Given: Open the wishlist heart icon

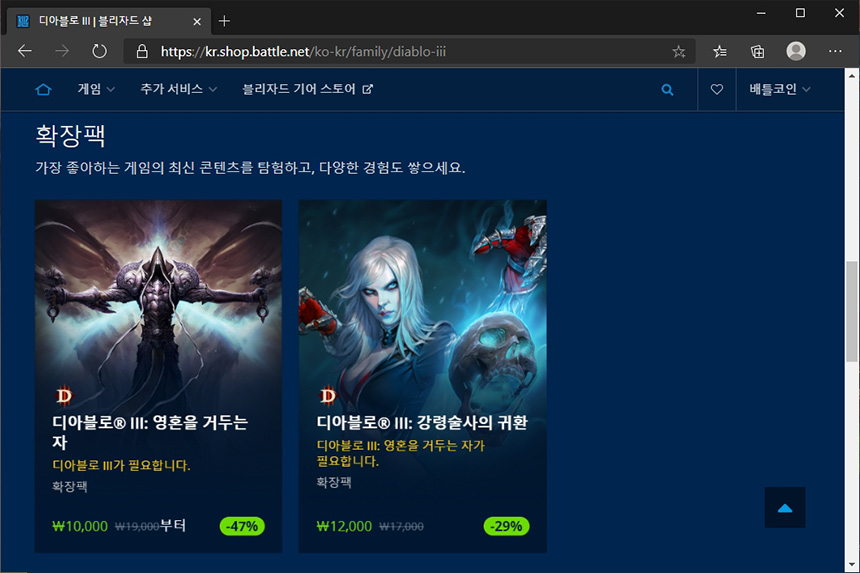Looking at the screenshot, I should coord(716,89).
